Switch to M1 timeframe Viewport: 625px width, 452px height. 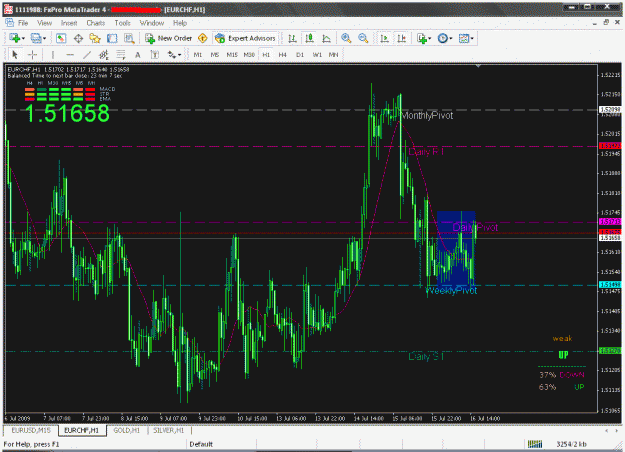click(x=198, y=55)
